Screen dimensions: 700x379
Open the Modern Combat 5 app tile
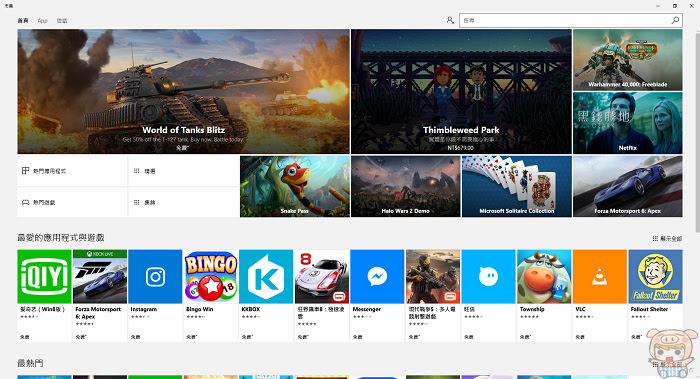click(433, 295)
